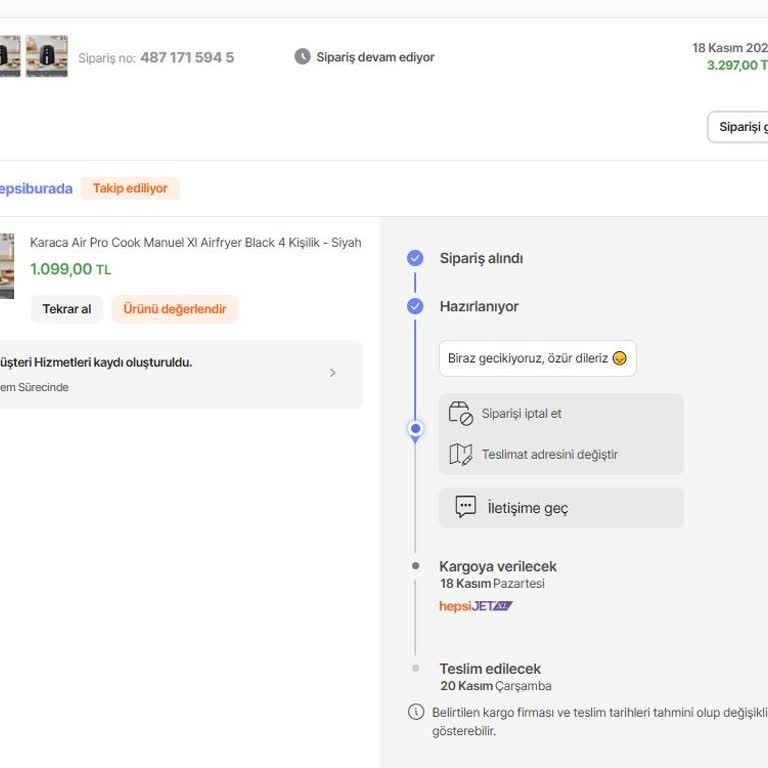Click the 18 Kasım order date at top
Viewport: 768px width, 768px height.
pyautogui.click(x=730, y=48)
